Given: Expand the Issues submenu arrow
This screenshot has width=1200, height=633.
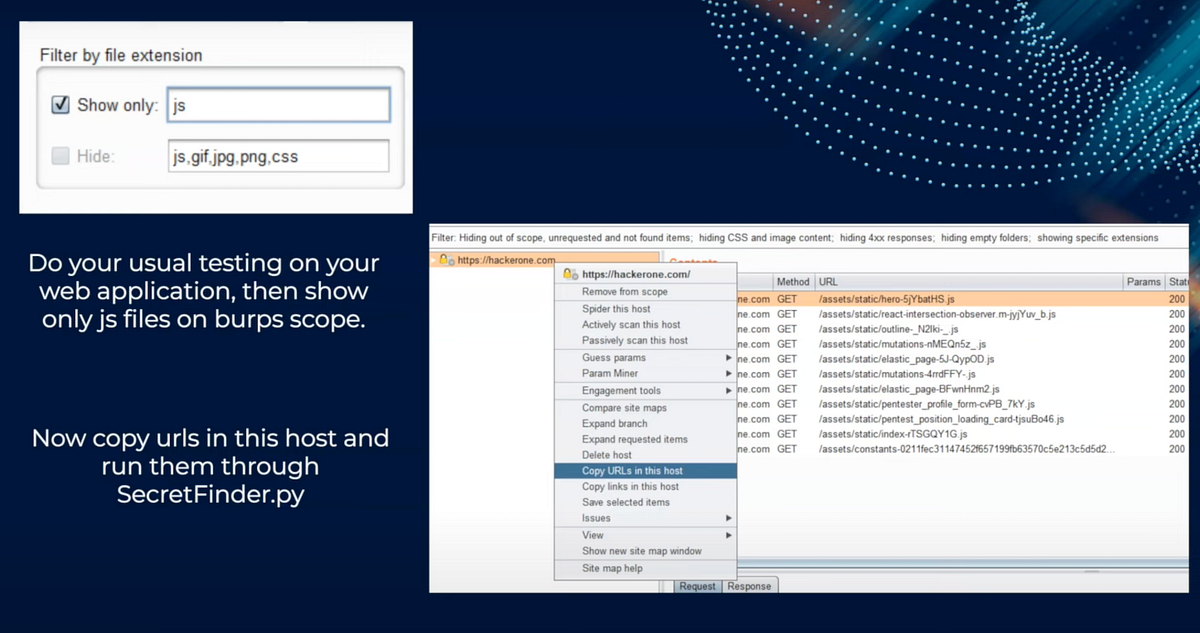Looking at the screenshot, I should pyautogui.click(x=729, y=518).
